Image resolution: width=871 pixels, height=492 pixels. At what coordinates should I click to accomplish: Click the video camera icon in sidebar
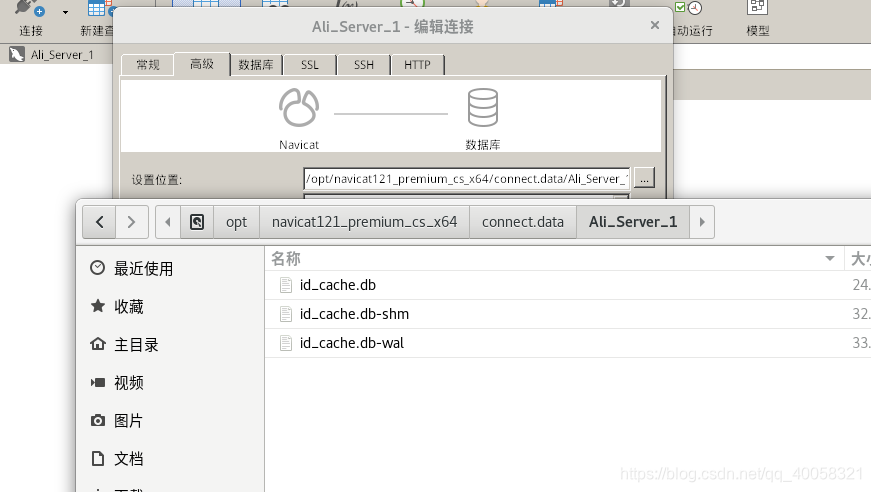pyautogui.click(x=98, y=382)
